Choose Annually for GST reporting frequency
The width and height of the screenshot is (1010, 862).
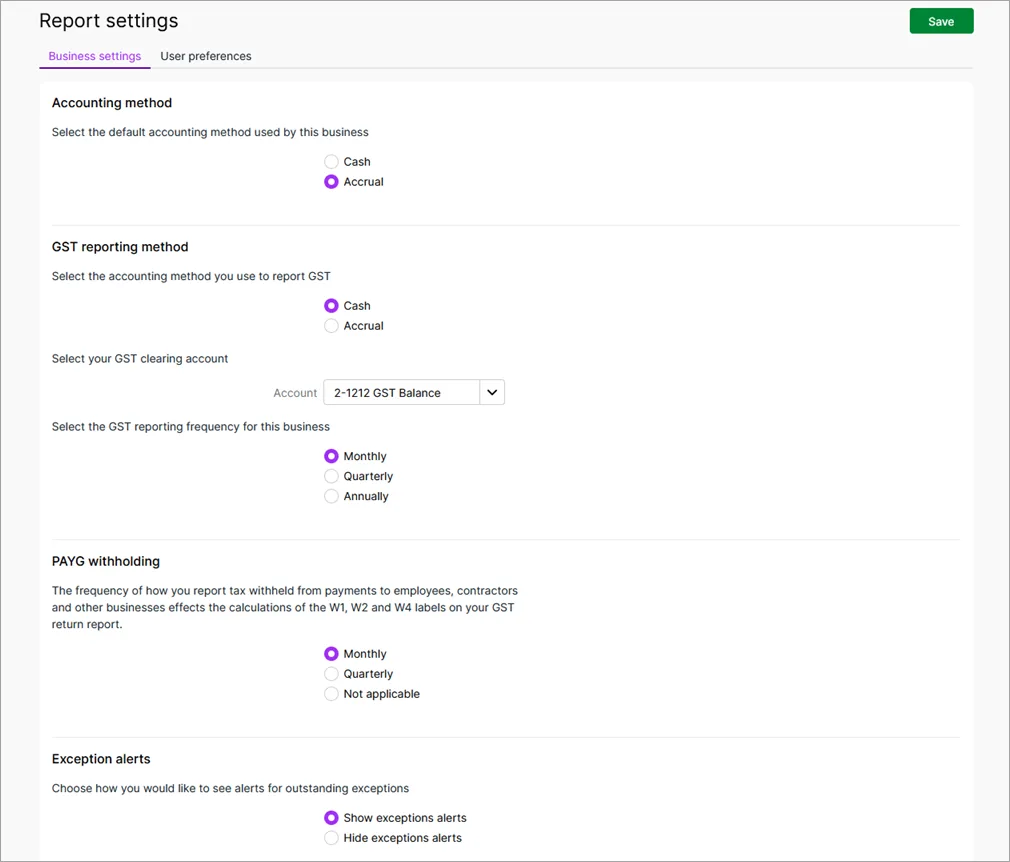coord(332,496)
